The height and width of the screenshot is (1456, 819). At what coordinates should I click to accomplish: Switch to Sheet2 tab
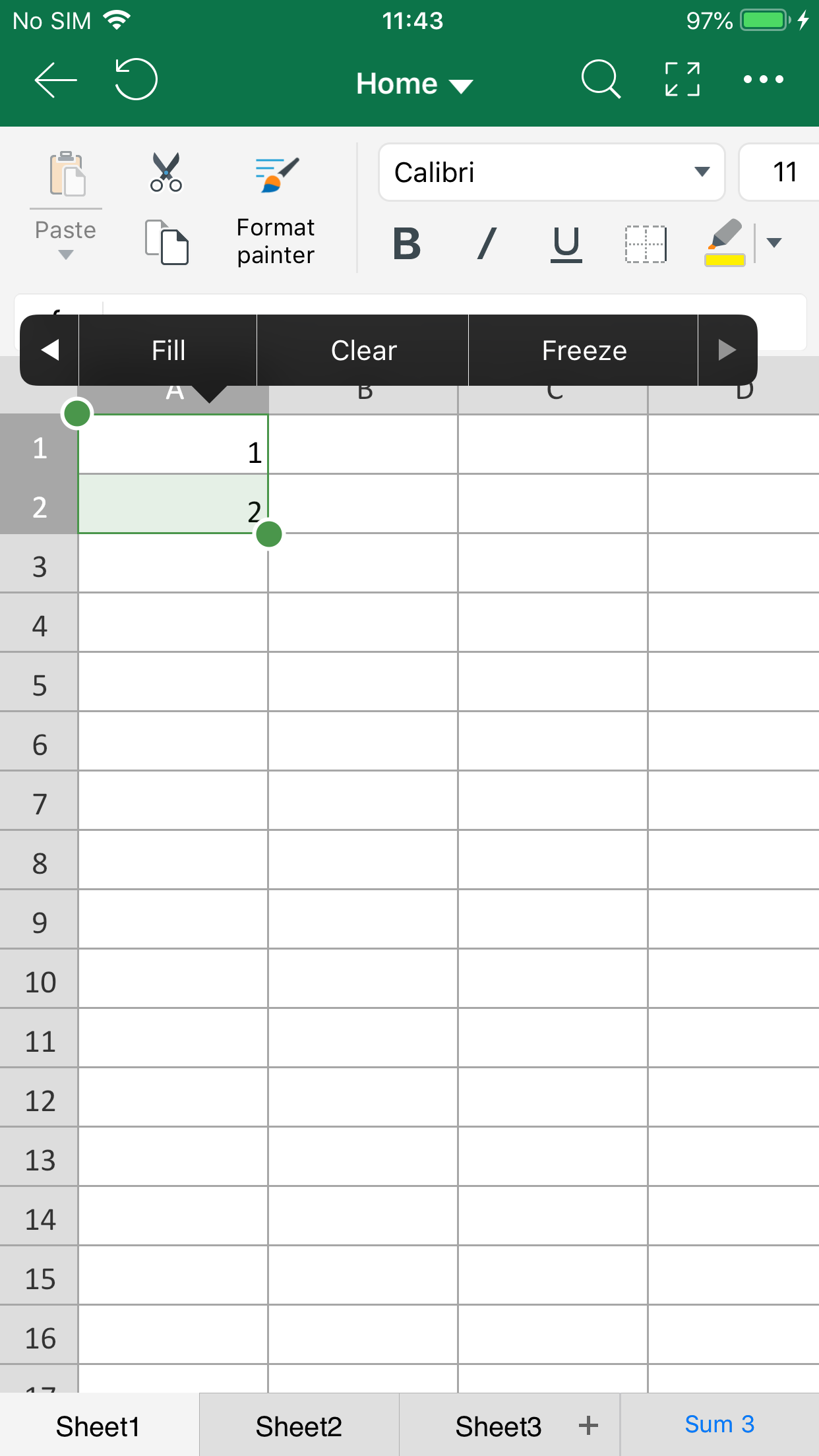(x=299, y=1425)
